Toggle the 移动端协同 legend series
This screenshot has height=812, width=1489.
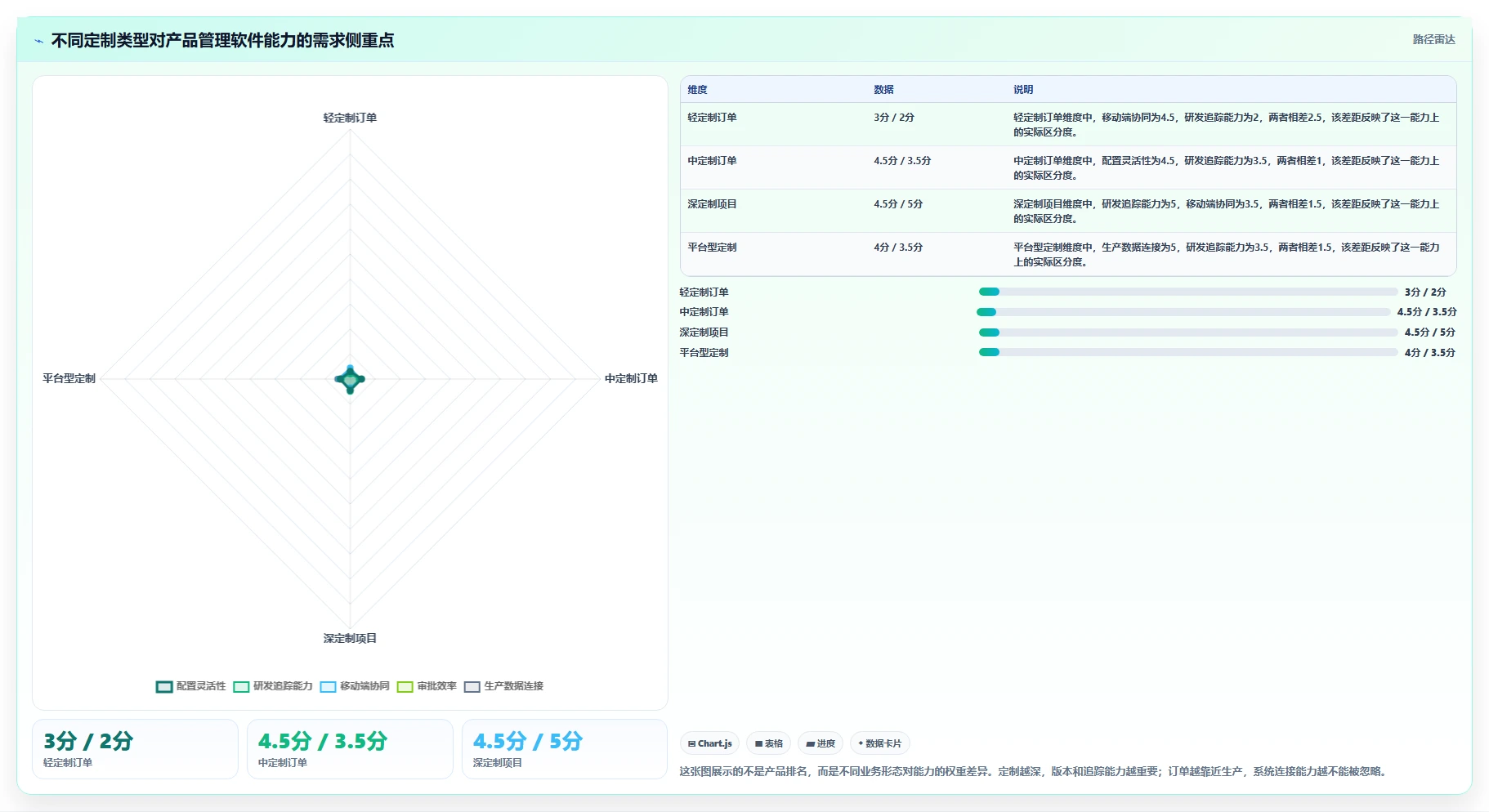point(355,686)
